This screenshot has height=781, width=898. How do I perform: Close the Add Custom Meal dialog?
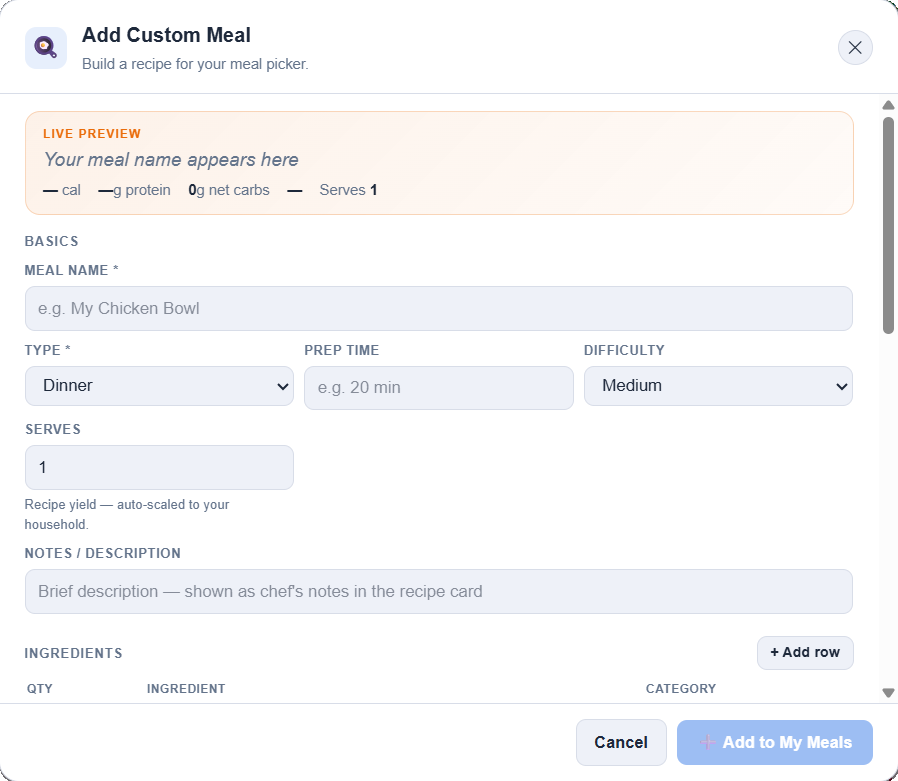pos(855,47)
